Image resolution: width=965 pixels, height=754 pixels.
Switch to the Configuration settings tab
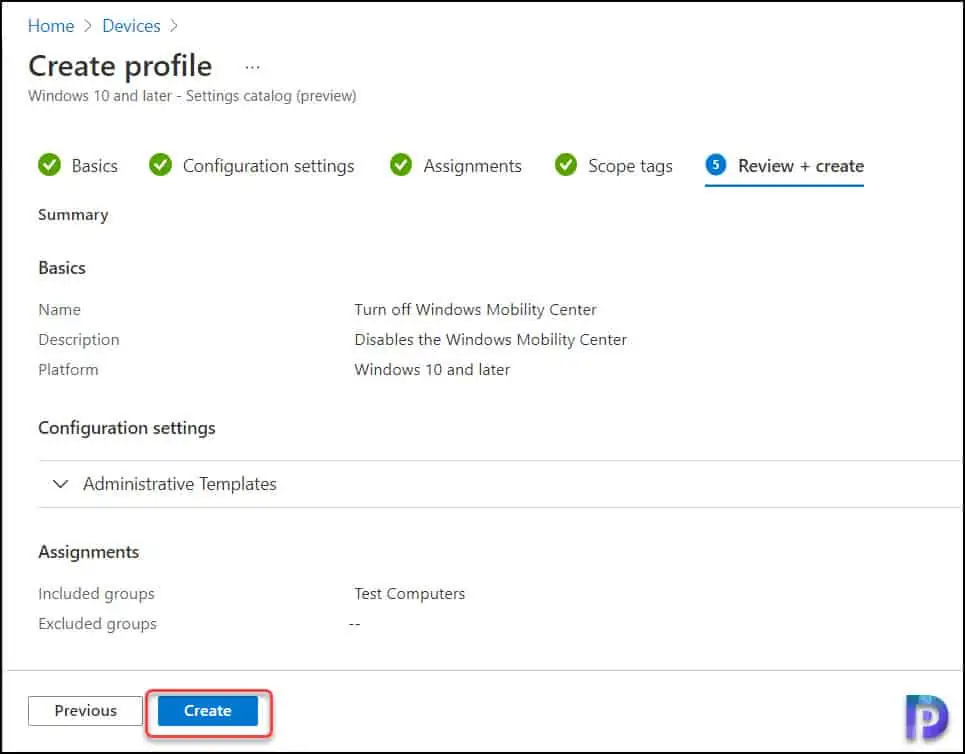pos(252,166)
